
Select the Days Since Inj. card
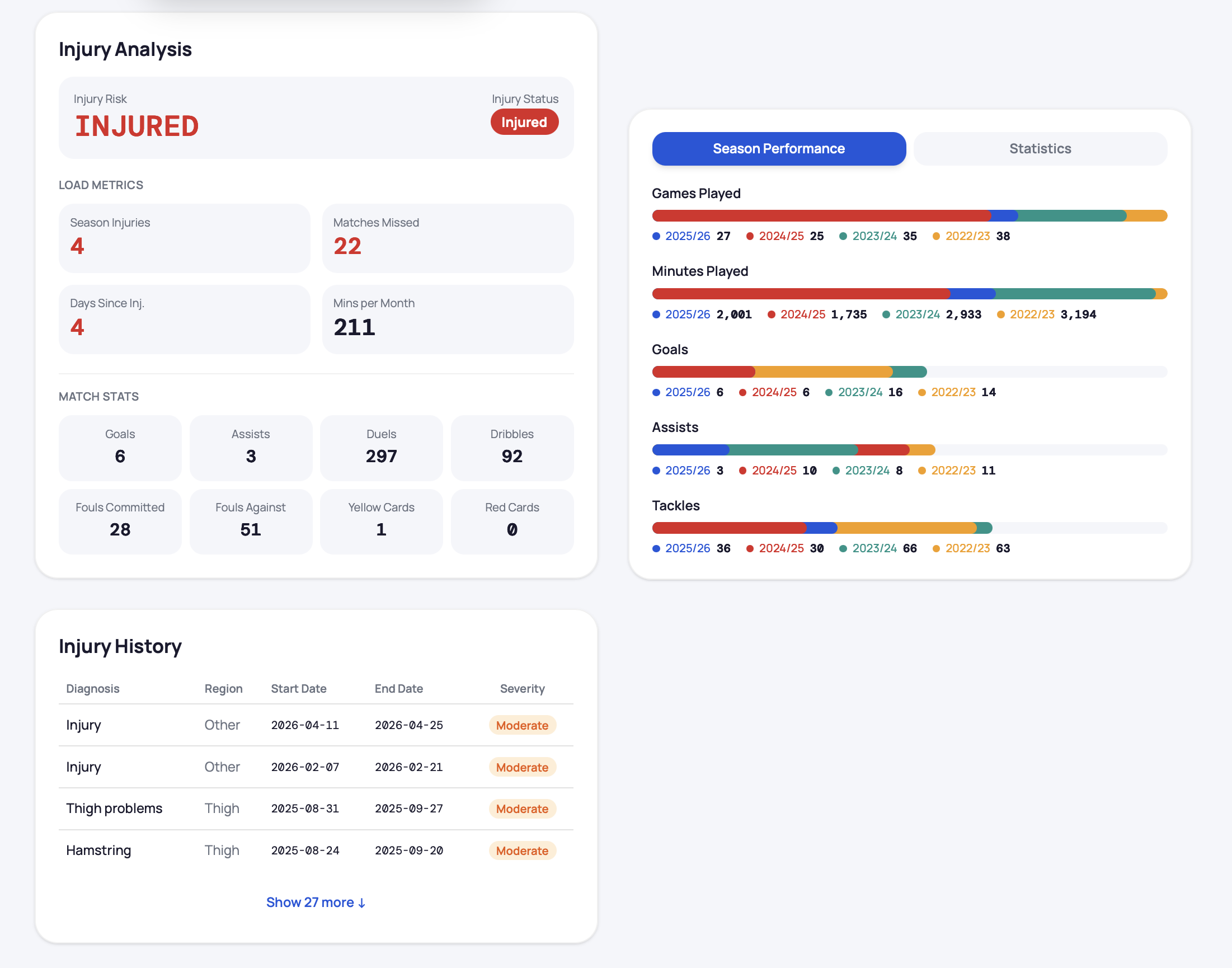(184, 319)
